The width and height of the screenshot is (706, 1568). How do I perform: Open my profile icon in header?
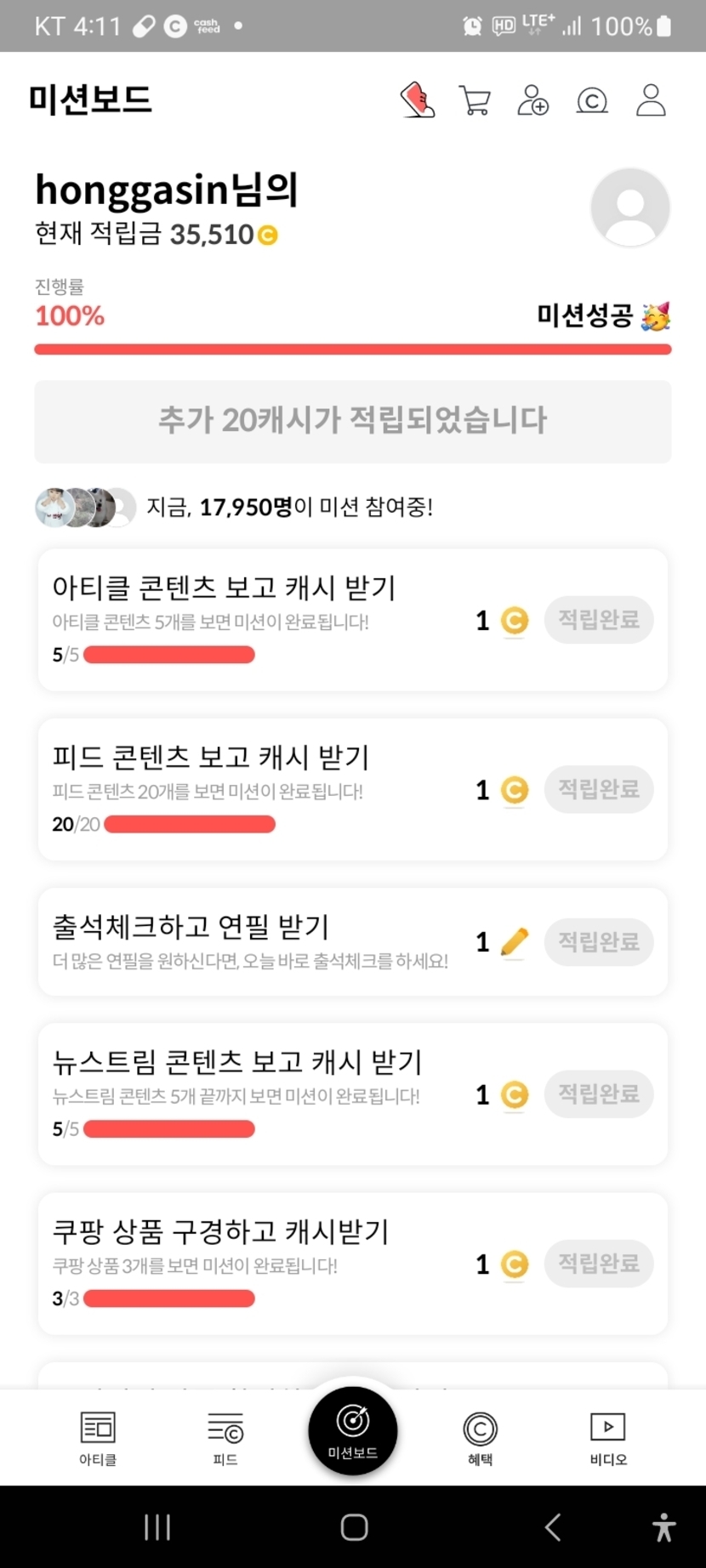(651, 100)
